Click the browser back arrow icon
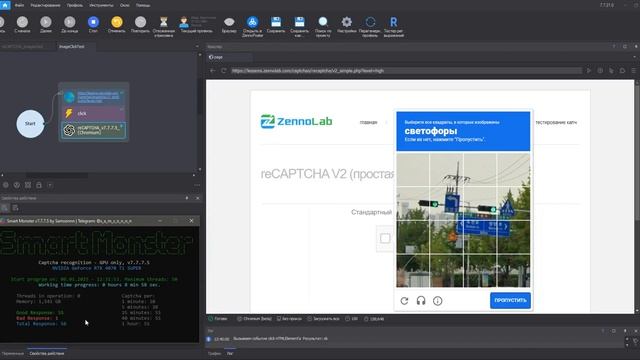The image size is (640, 360). tap(212, 71)
